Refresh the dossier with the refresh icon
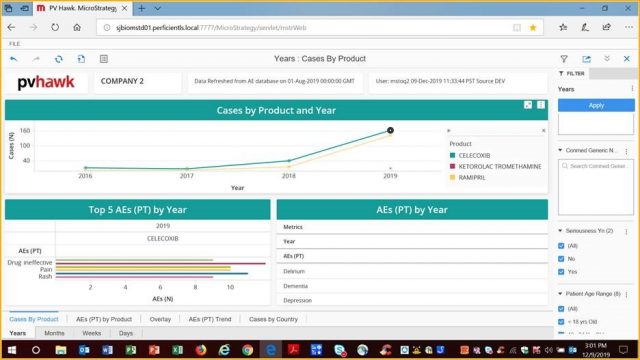Screen dimensions: 640x360 tap(59, 59)
